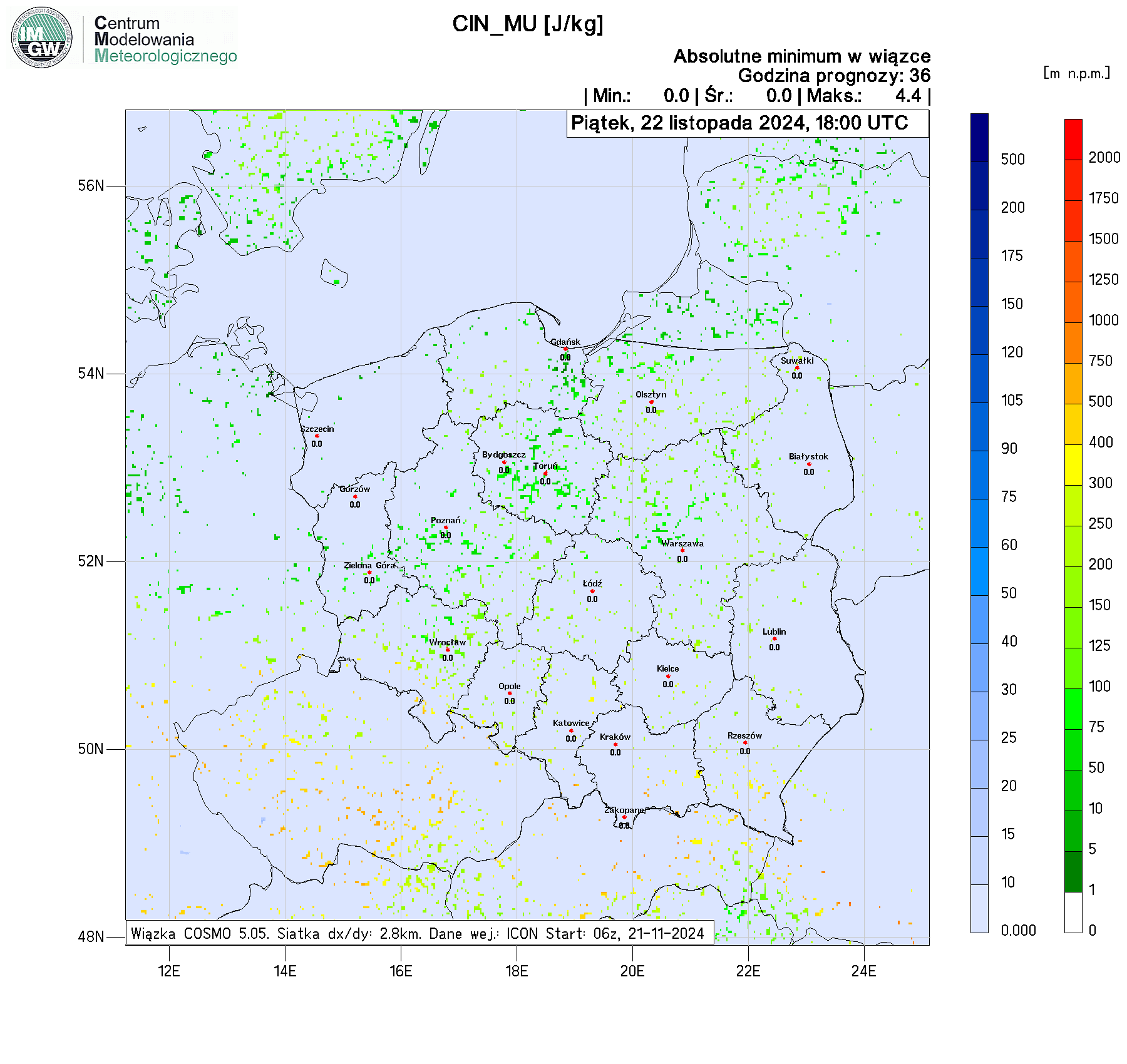Click the 1000 value on elevation scale
The height and width of the screenshot is (1064, 1127).
[x=1104, y=320]
